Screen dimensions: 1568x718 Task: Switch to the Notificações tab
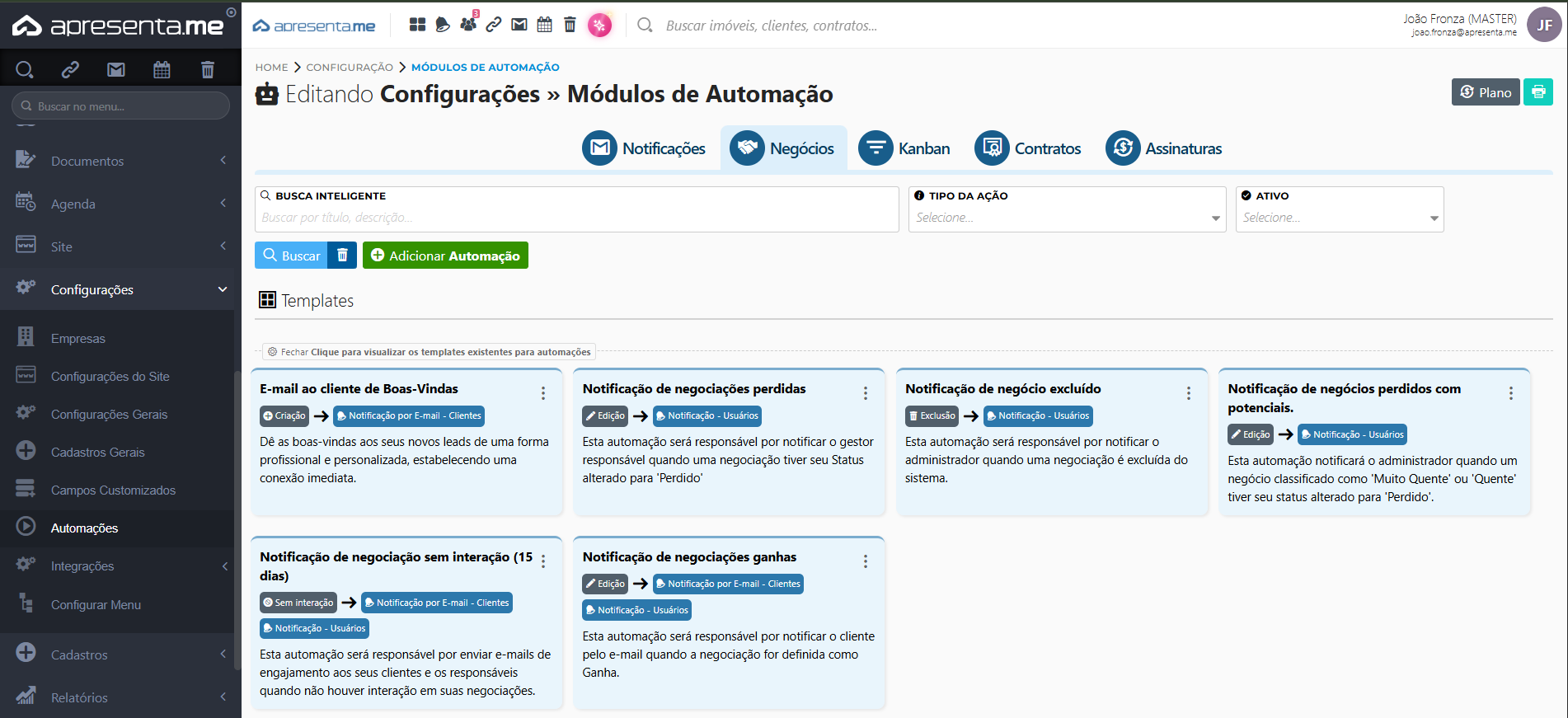pyautogui.click(x=644, y=148)
